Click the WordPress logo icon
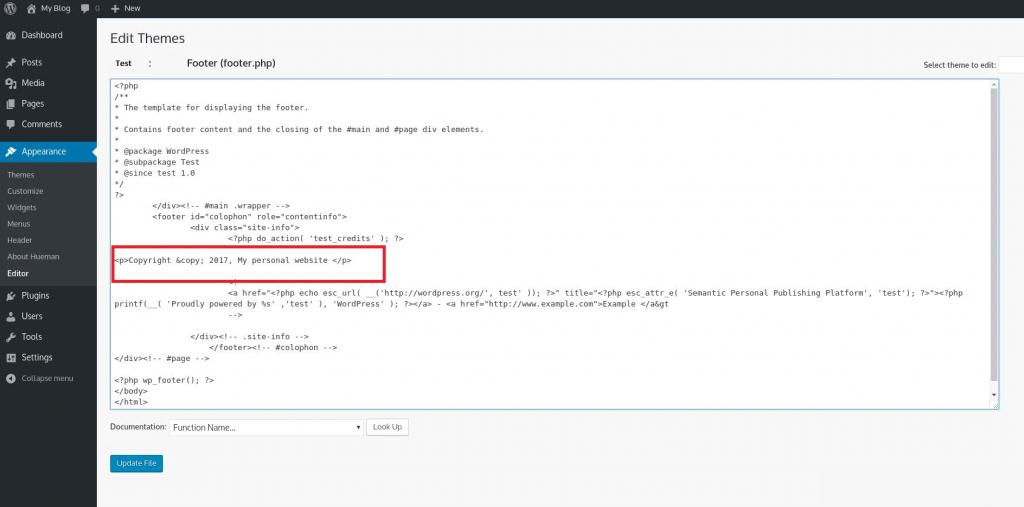1024x507 pixels. (x=10, y=8)
